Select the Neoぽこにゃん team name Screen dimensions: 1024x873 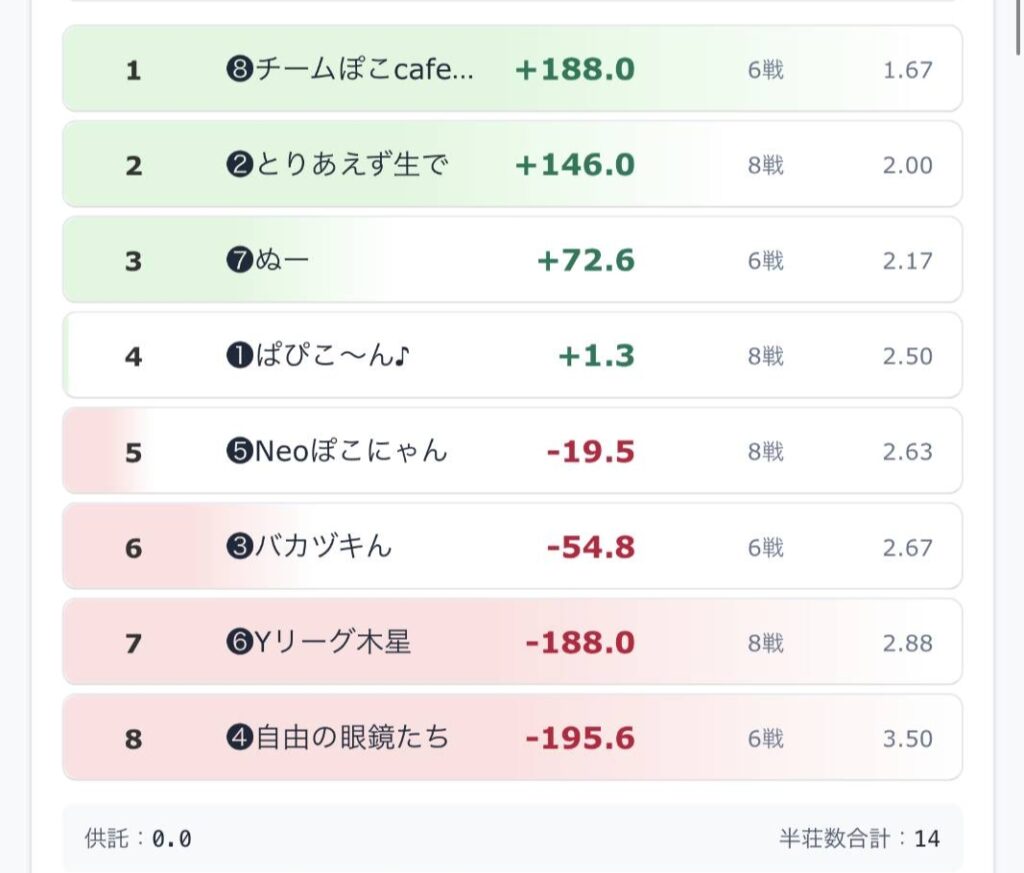pyautogui.click(x=351, y=452)
